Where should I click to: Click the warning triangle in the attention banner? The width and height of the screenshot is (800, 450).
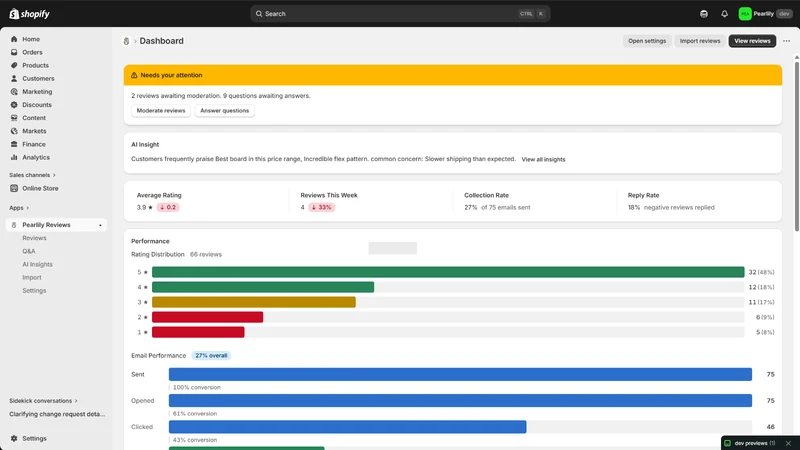click(x=134, y=75)
